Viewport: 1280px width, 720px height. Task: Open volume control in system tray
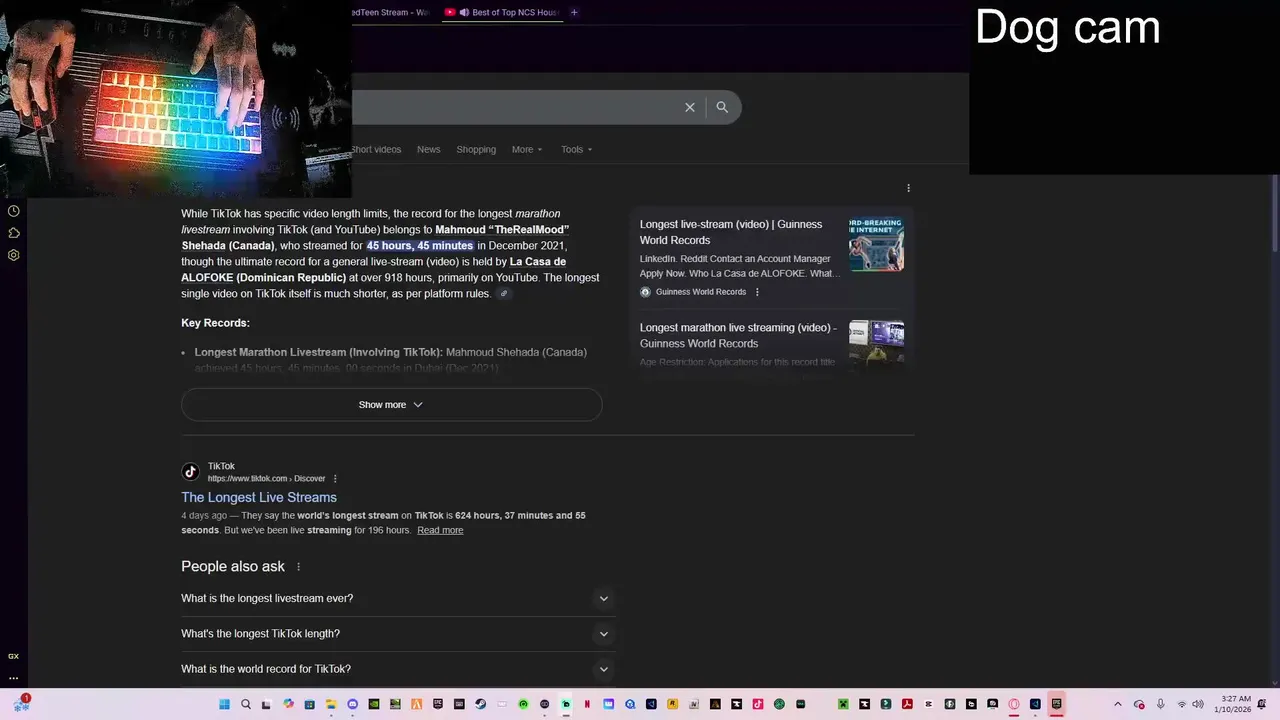click(1198, 704)
